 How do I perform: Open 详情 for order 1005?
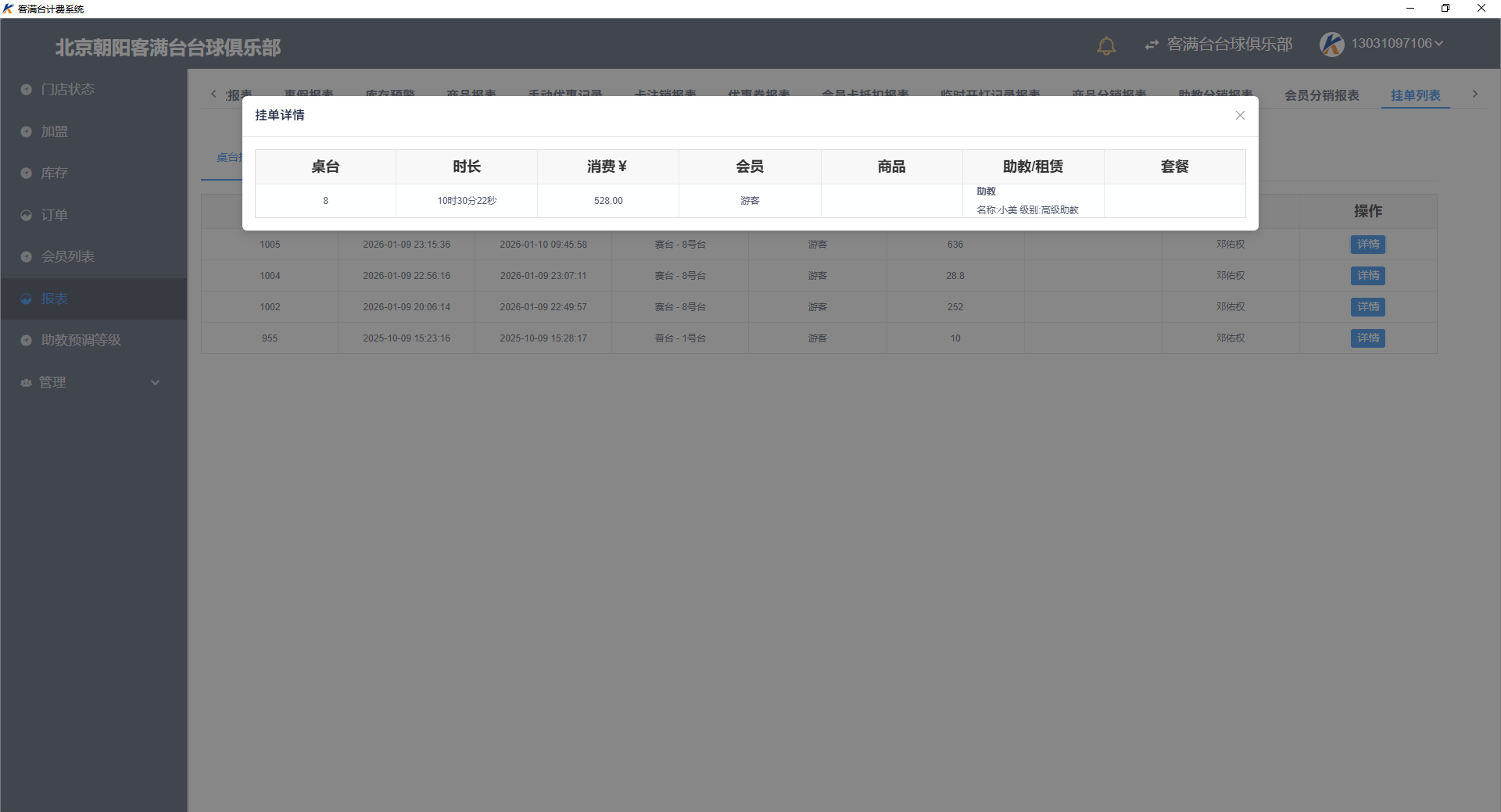point(1368,245)
